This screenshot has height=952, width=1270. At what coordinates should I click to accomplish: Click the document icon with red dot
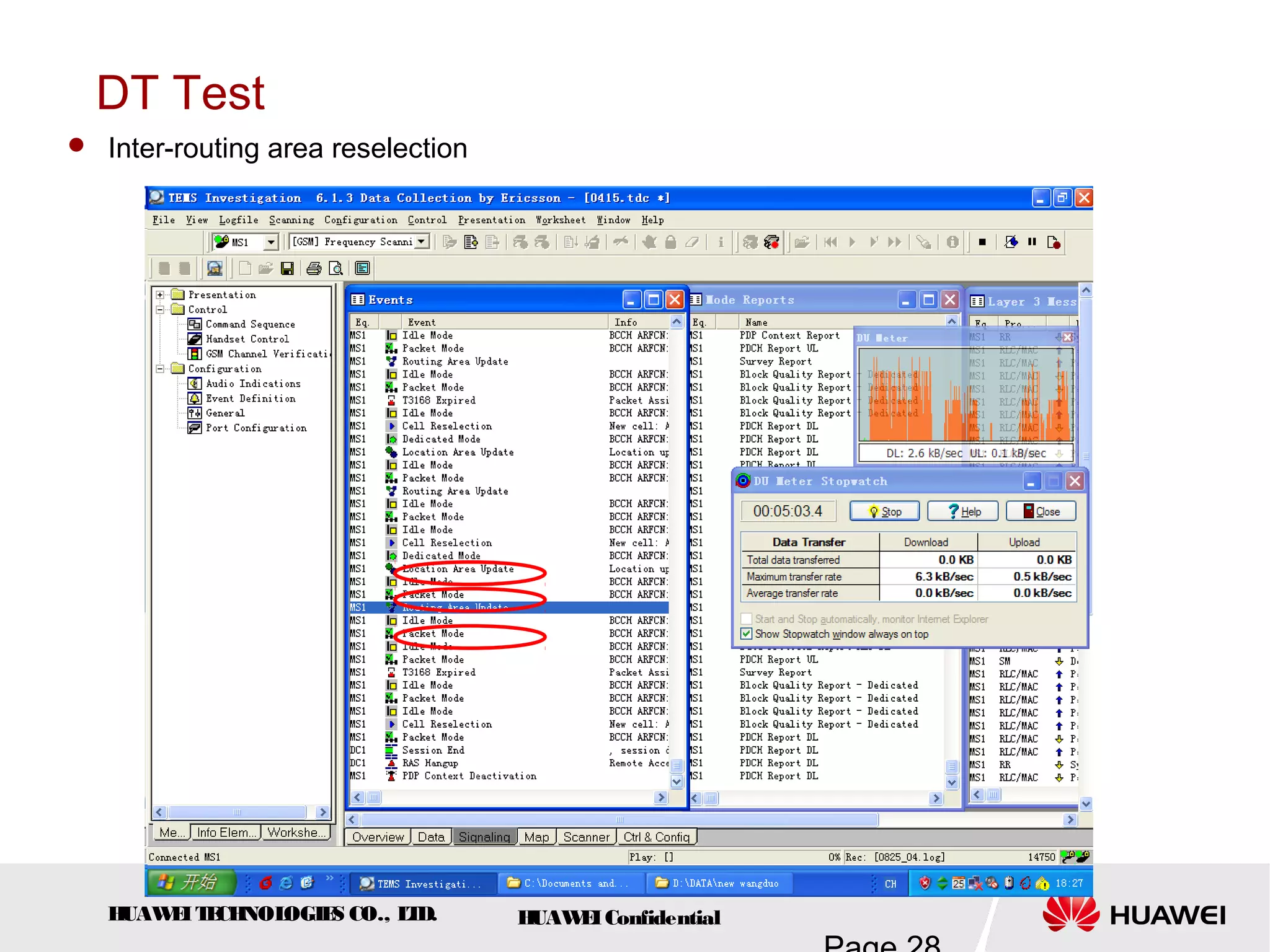[1054, 242]
